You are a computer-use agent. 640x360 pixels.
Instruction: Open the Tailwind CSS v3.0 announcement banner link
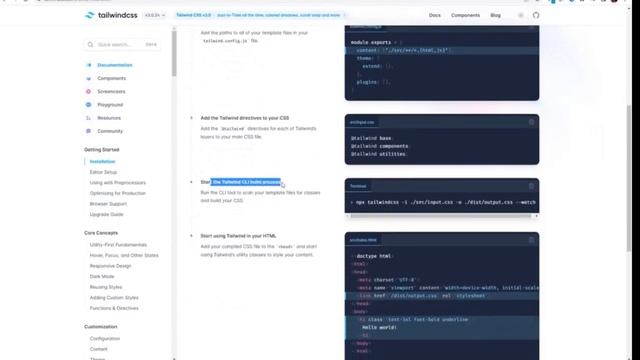click(261, 15)
